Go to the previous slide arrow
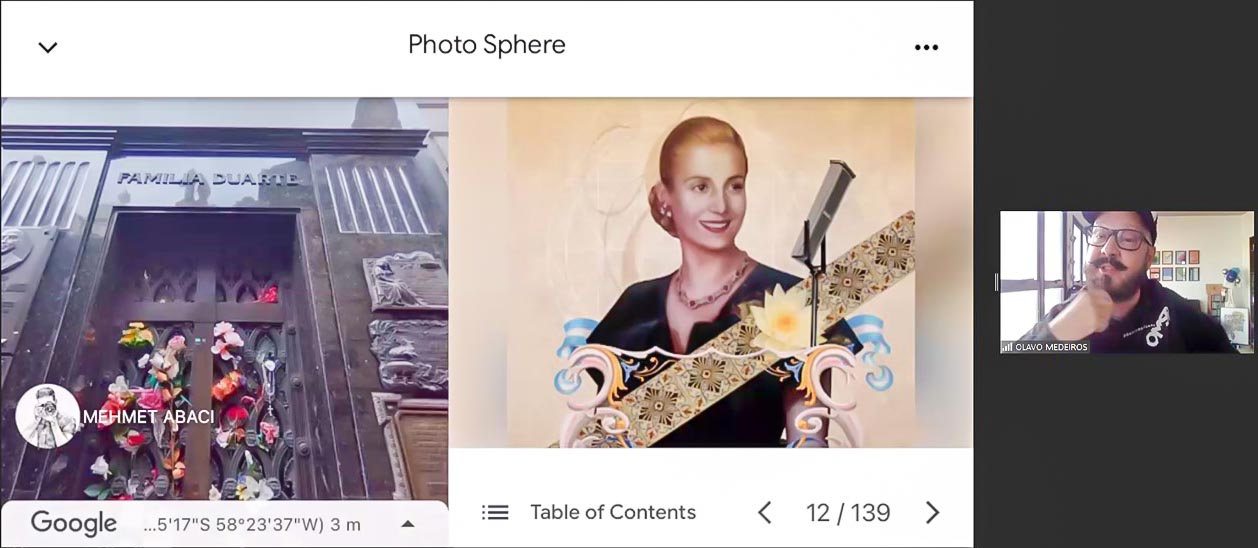 765,513
